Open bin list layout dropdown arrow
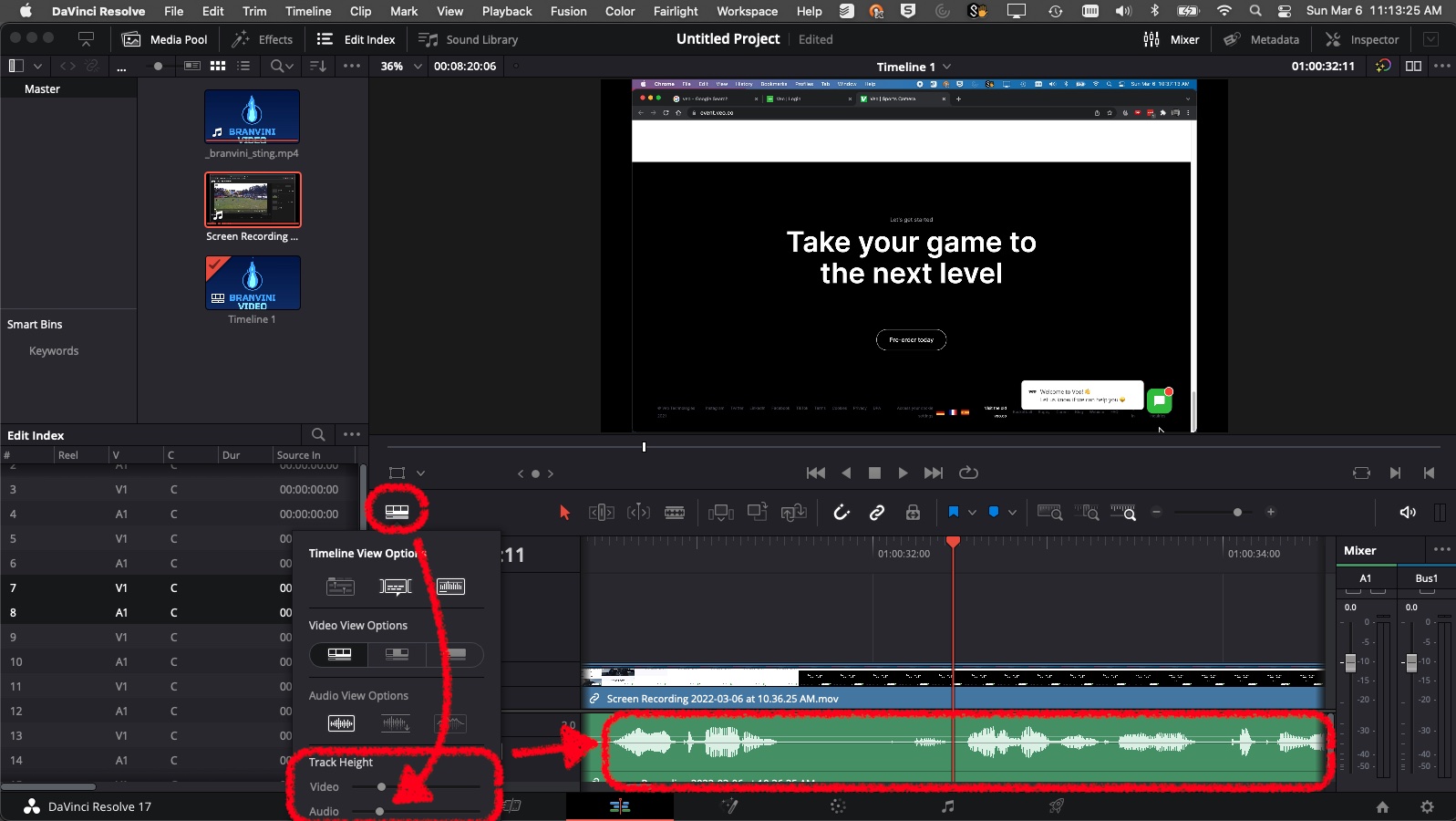This screenshot has width=1456, height=821. 37,66
